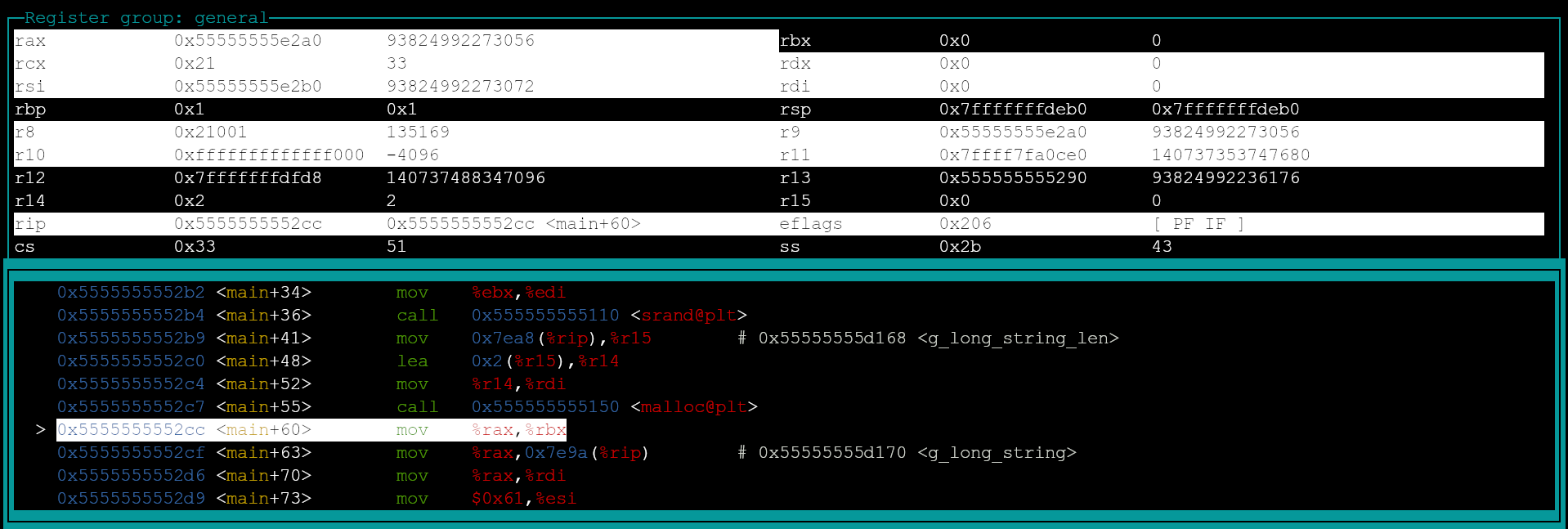Image resolution: width=1568 pixels, height=529 pixels.
Task: Select the highlighted main+60 instruction line
Action: (311, 430)
